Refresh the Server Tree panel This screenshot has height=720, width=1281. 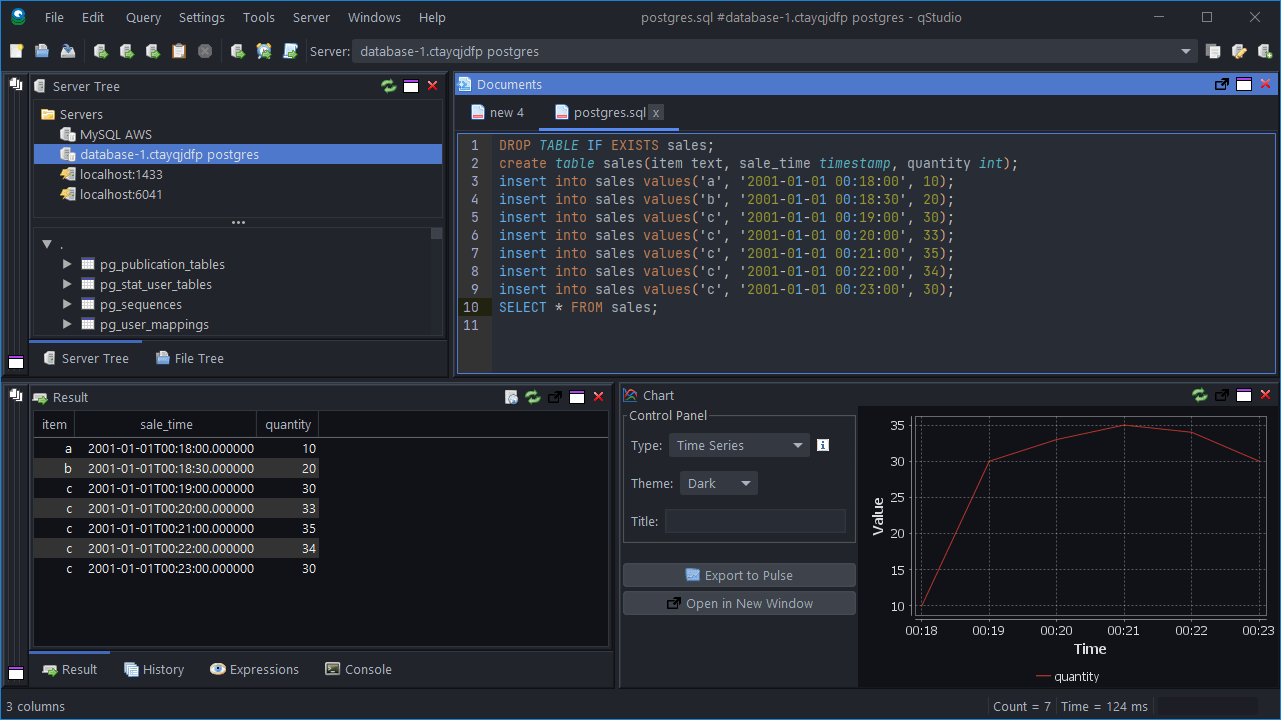(x=388, y=86)
